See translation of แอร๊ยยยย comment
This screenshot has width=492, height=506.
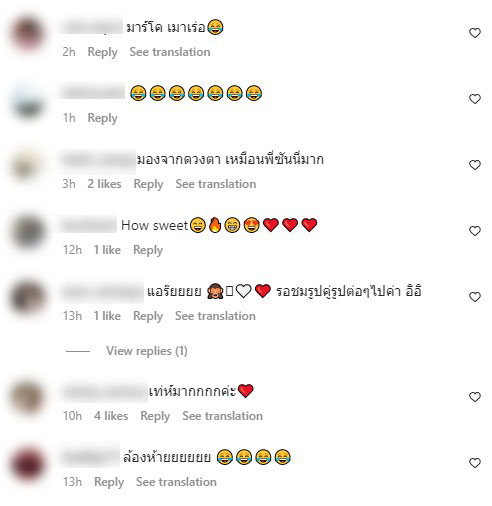[x=215, y=316]
